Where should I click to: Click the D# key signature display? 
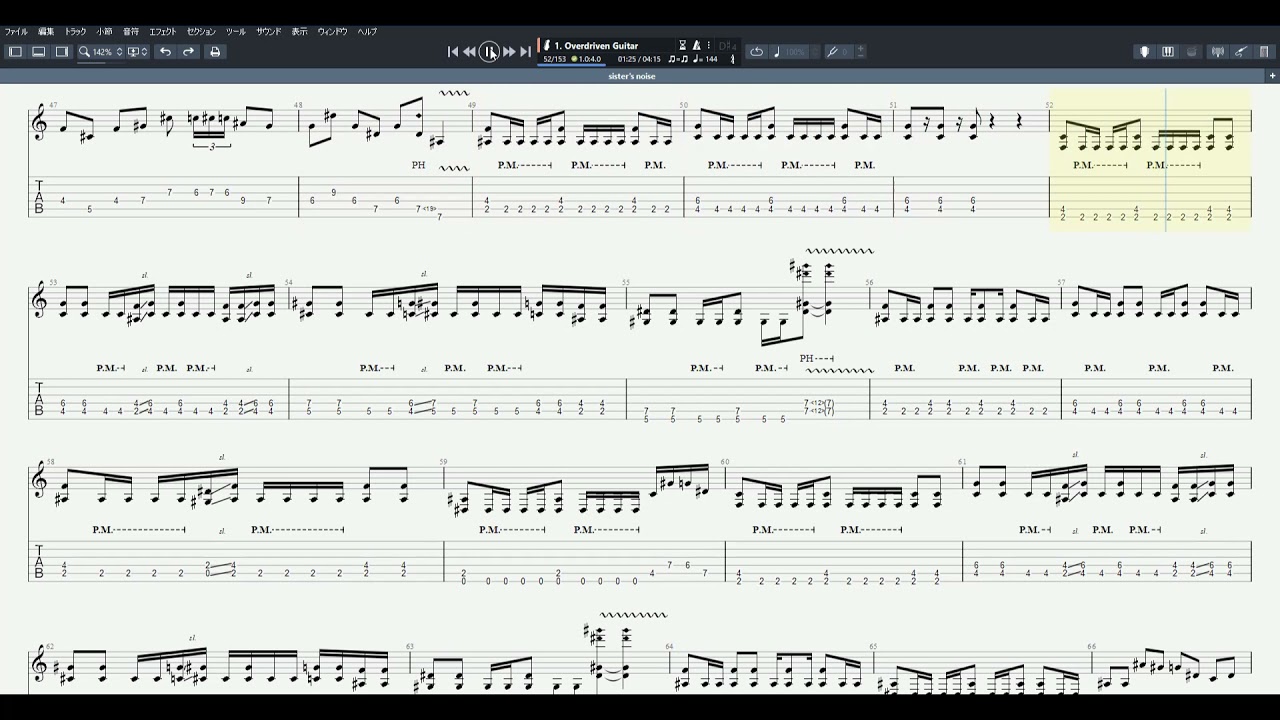click(727, 46)
